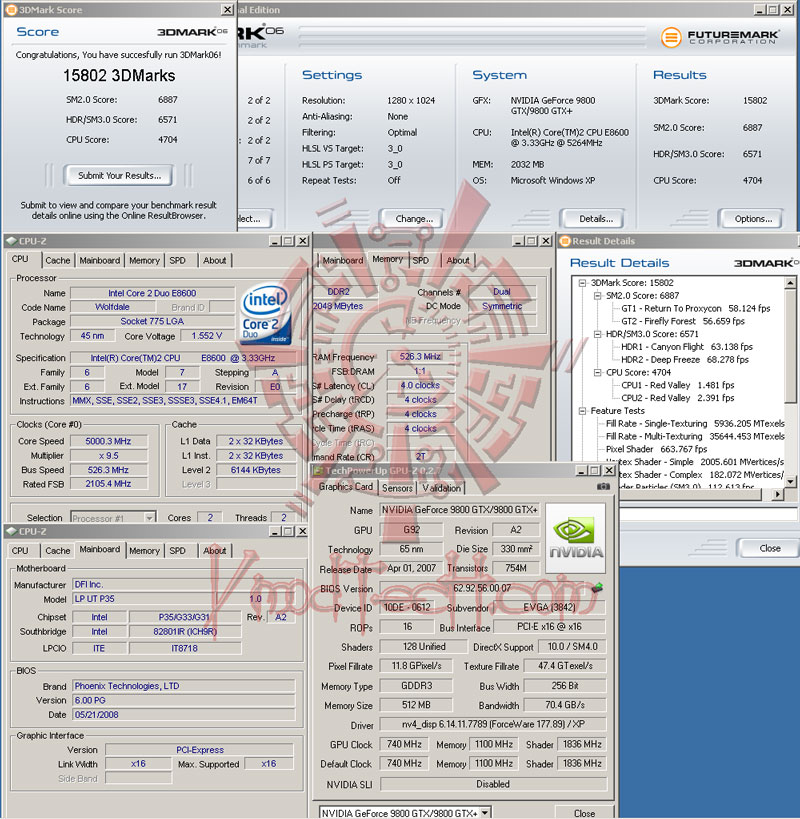Collapse the Feature Tests tree node
The image size is (800, 819).
582,411
